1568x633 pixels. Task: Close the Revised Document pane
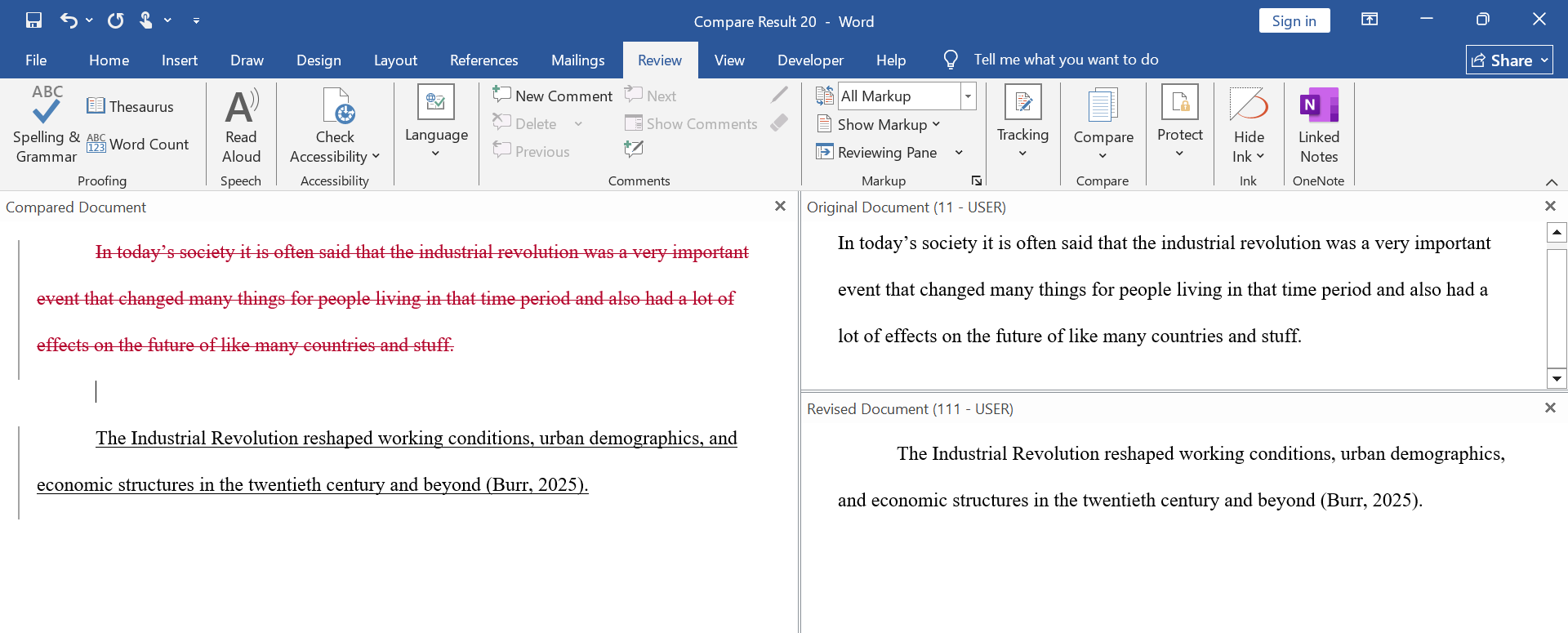1550,407
